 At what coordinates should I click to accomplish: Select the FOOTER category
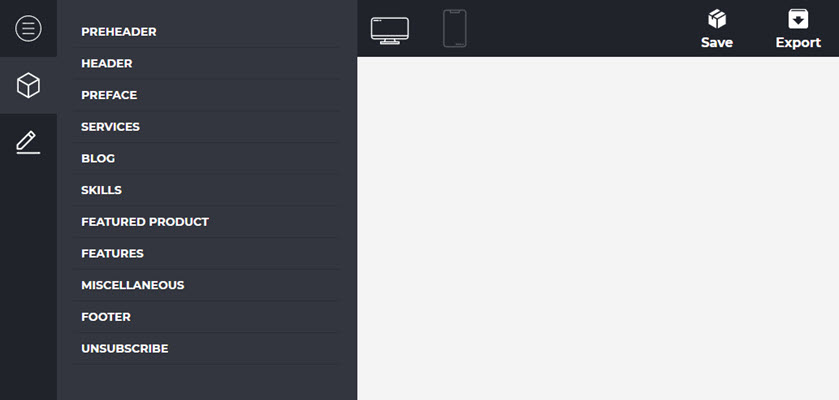(x=206, y=317)
